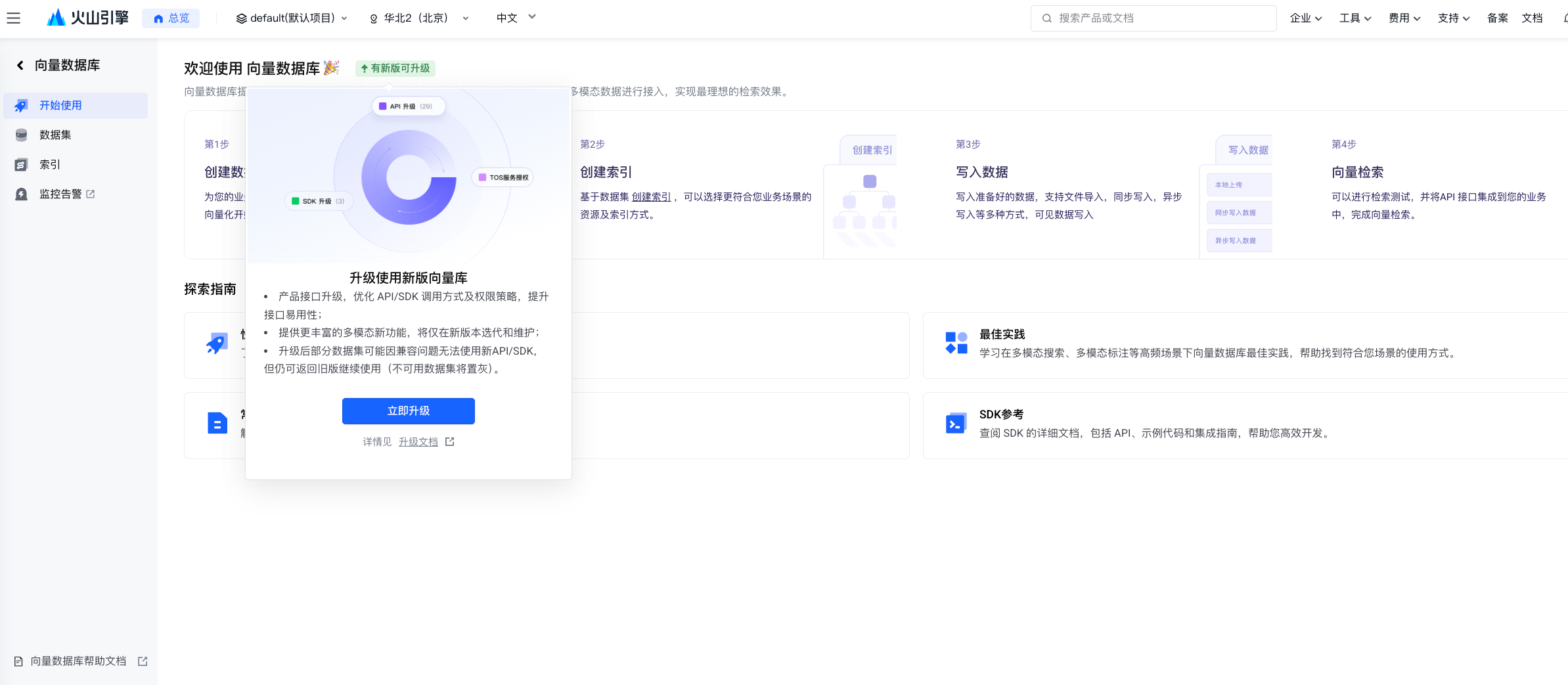Screen dimensions: 1568x685
Task: Open the 升级文档 link
Action: [418, 442]
